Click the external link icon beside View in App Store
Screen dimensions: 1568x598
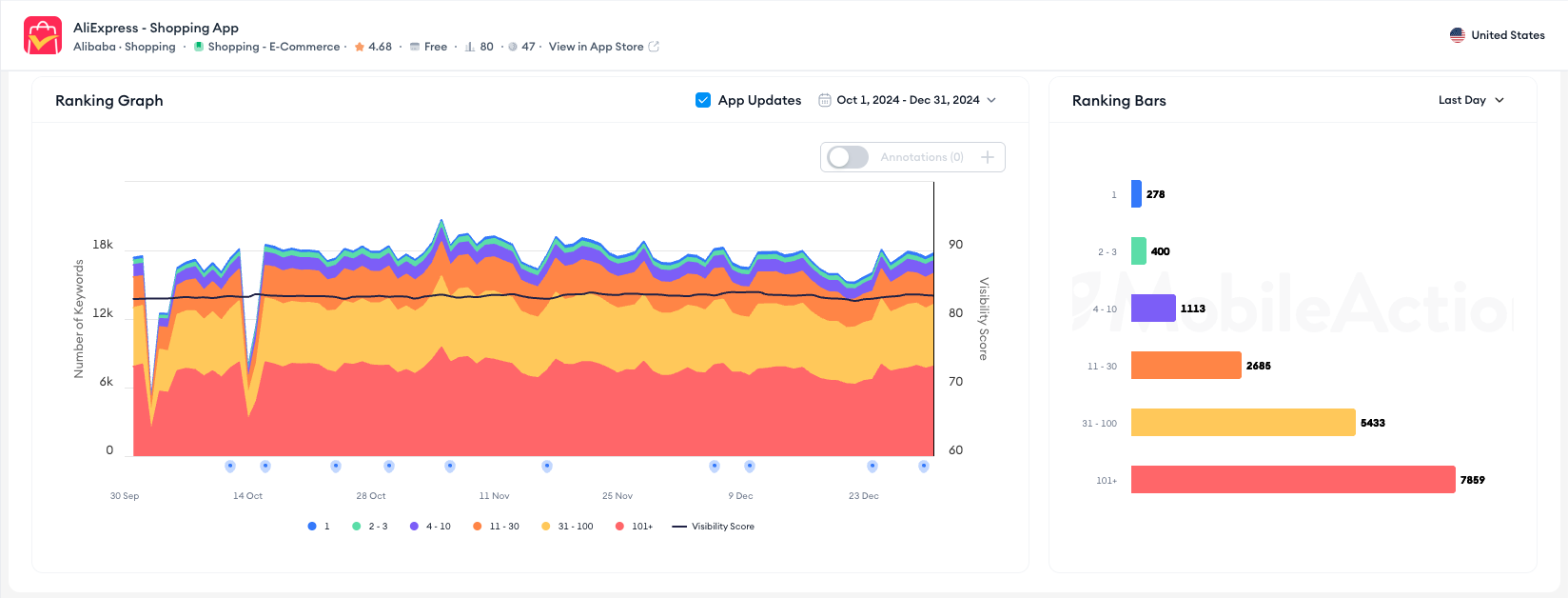click(654, 47)
